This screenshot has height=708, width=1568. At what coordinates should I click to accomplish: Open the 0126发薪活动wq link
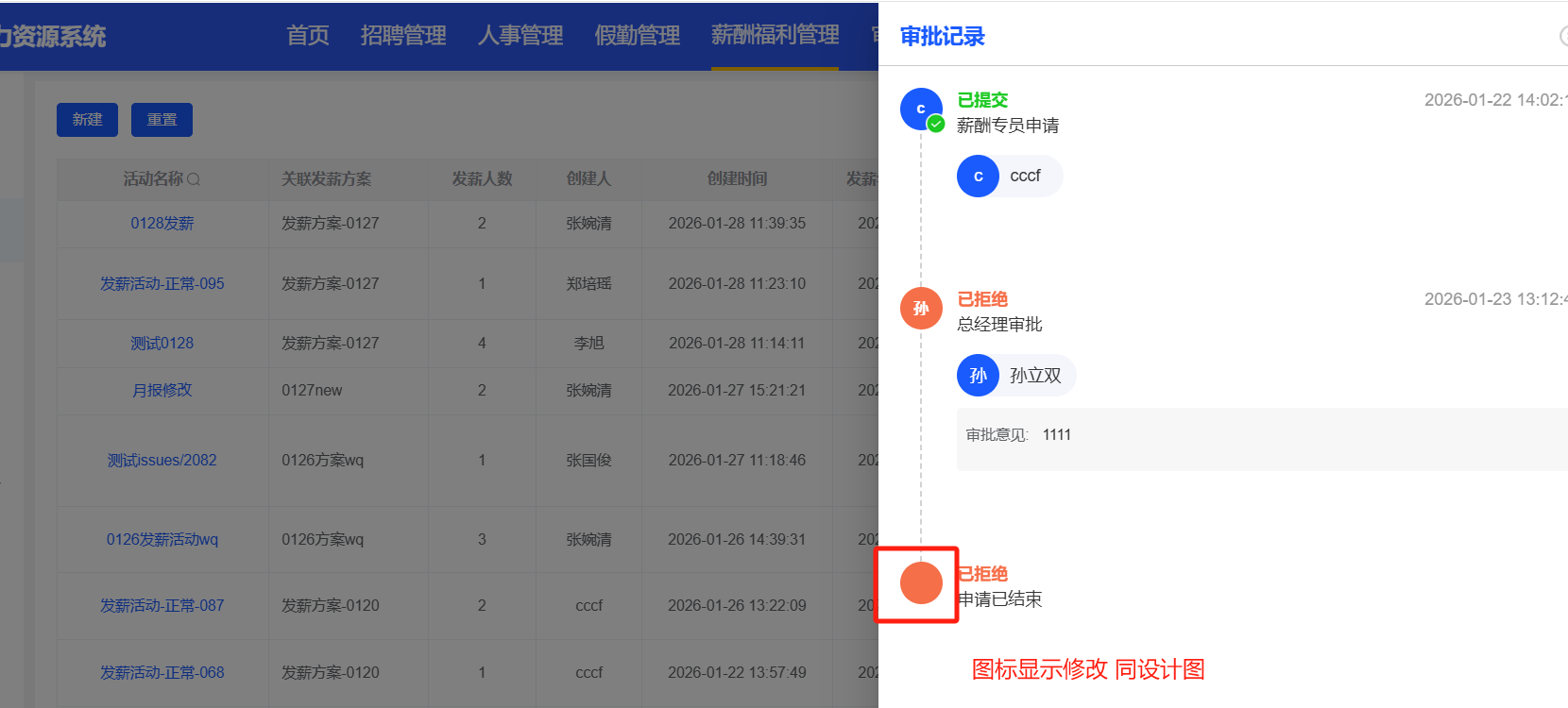(x=162, y=540)
